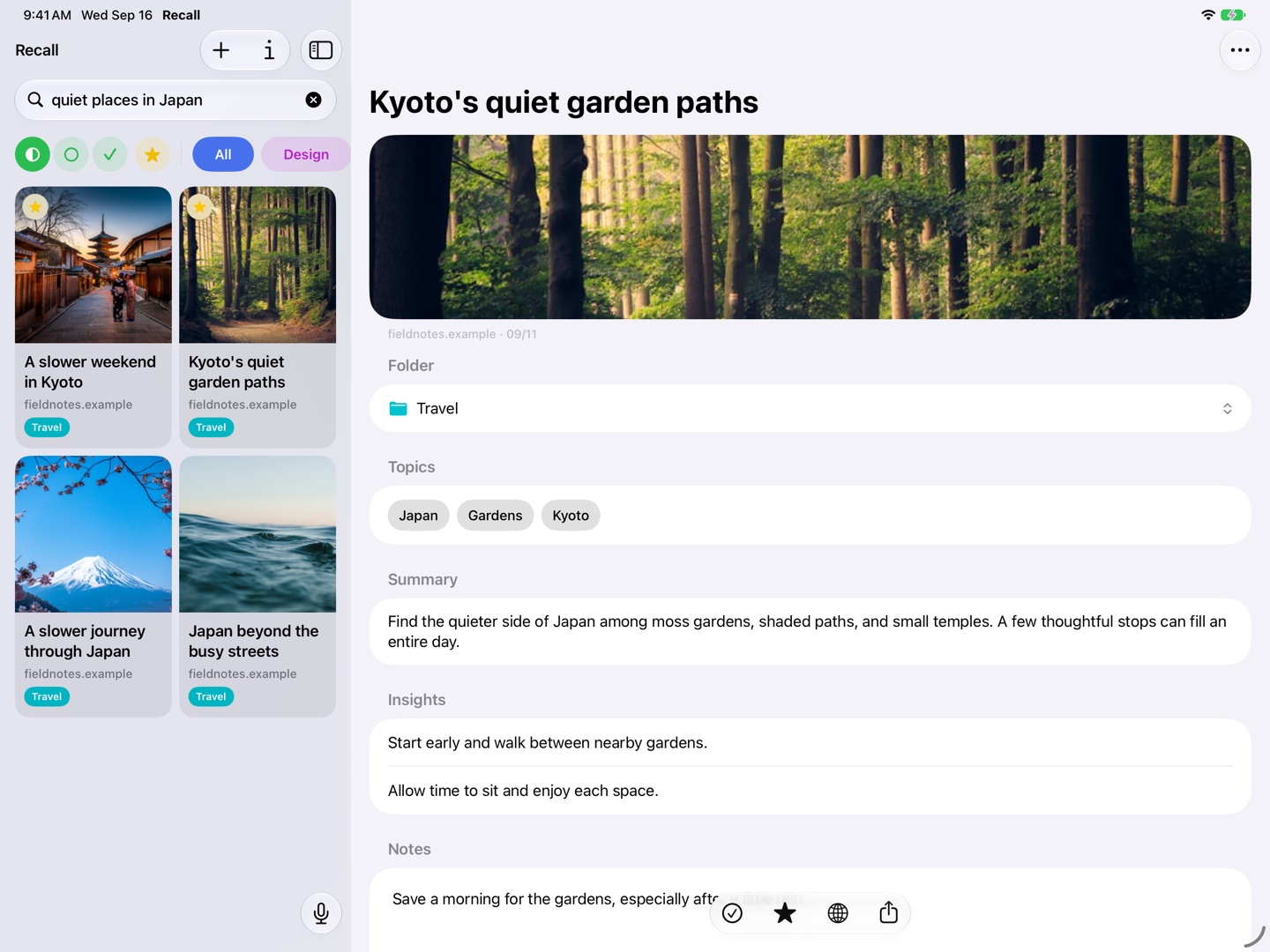The height and width of the screenshot is (952, 1270).
Task: Click star badge on 'A slower weekend' card
Action: tap(34, 207)
